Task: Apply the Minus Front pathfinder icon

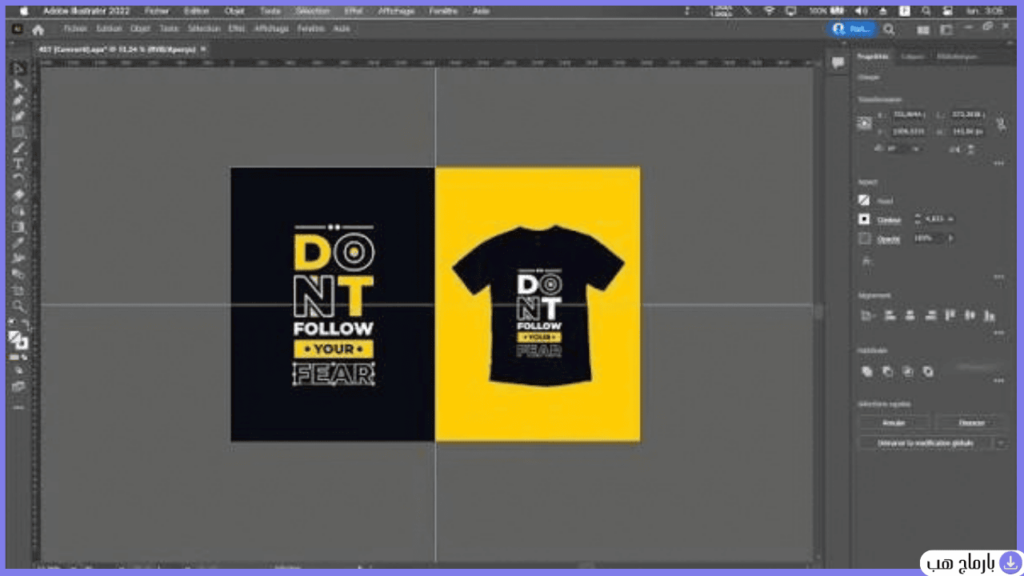Action: 888,372
